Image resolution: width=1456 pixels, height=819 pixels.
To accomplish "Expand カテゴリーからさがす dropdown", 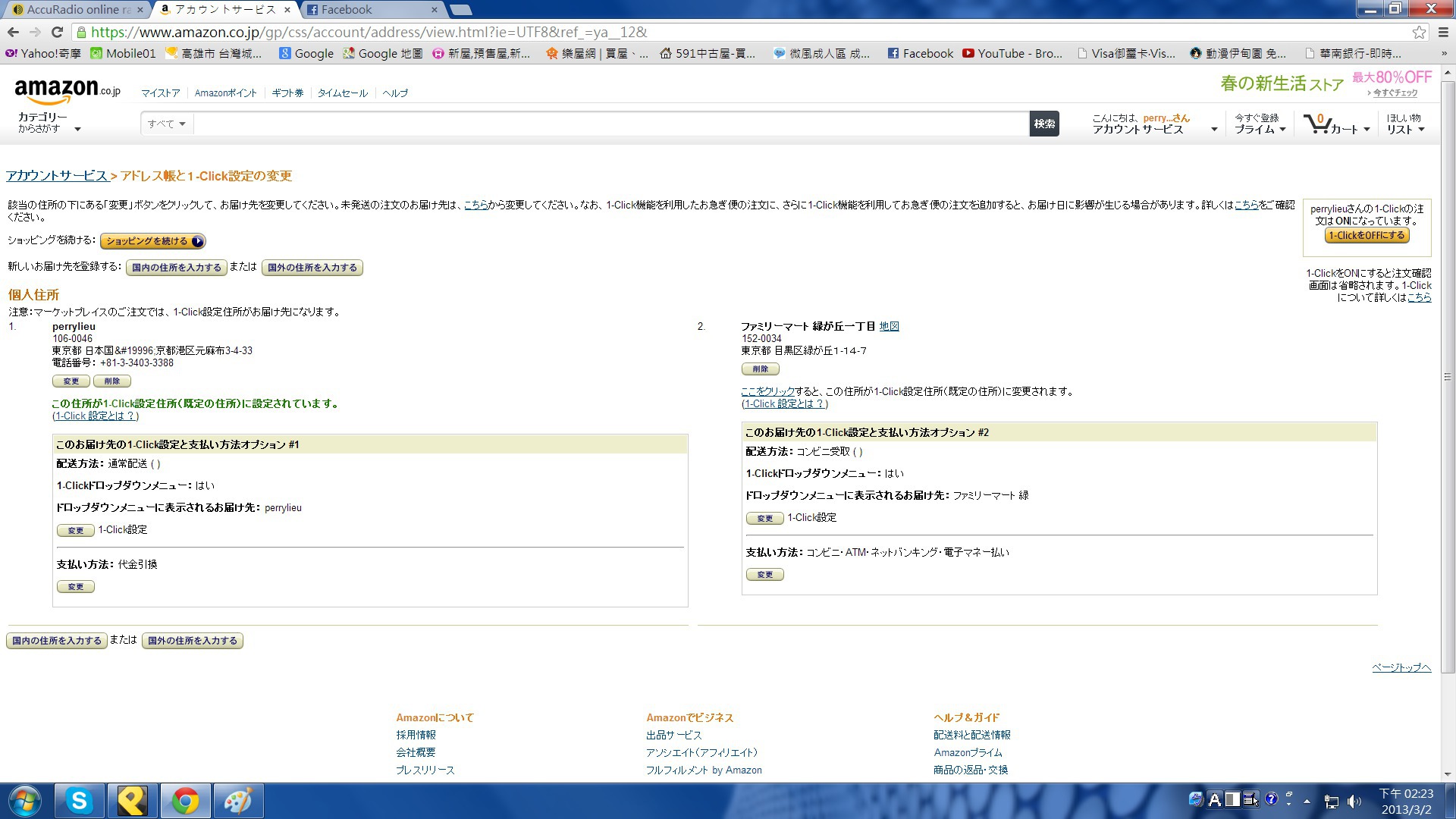I will (49, 123).
